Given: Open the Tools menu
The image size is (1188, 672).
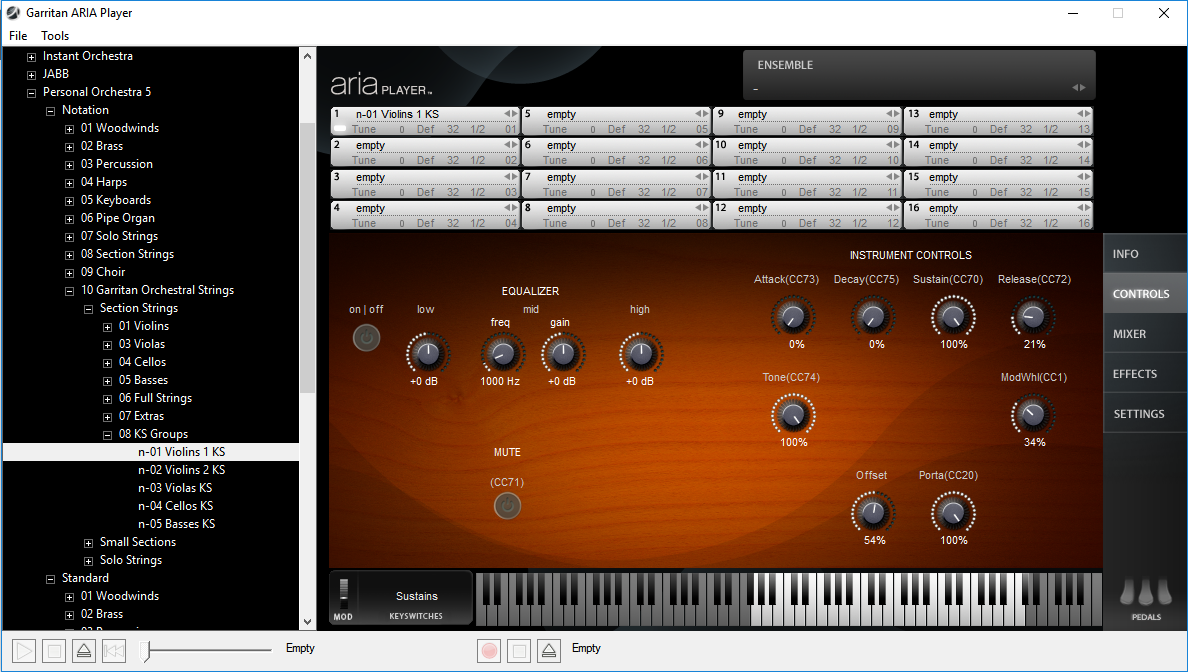Looking at the screenshot, I should tap(55, 36).
